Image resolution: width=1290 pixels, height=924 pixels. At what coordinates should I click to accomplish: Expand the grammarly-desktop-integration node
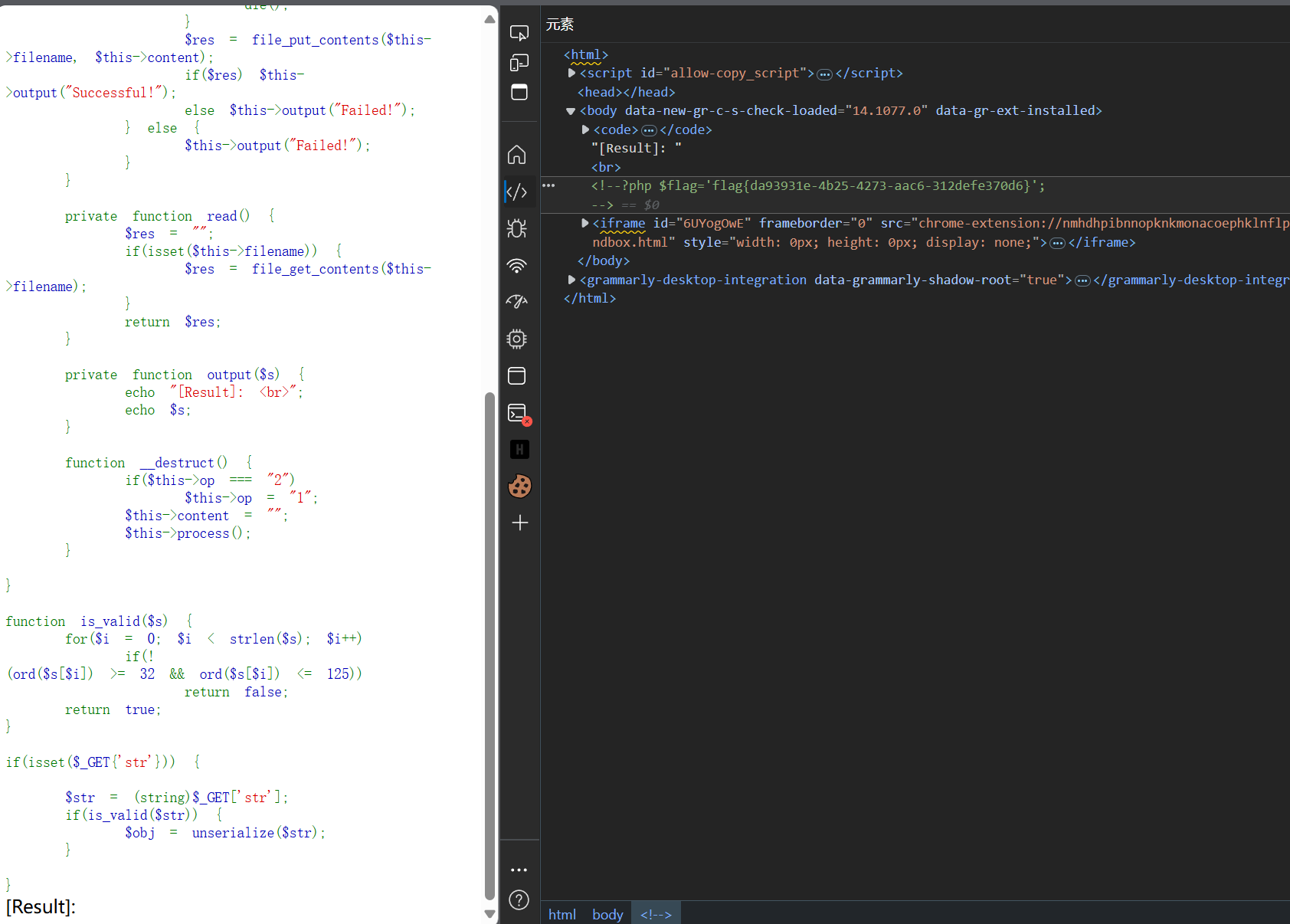[x=571, y=280]
